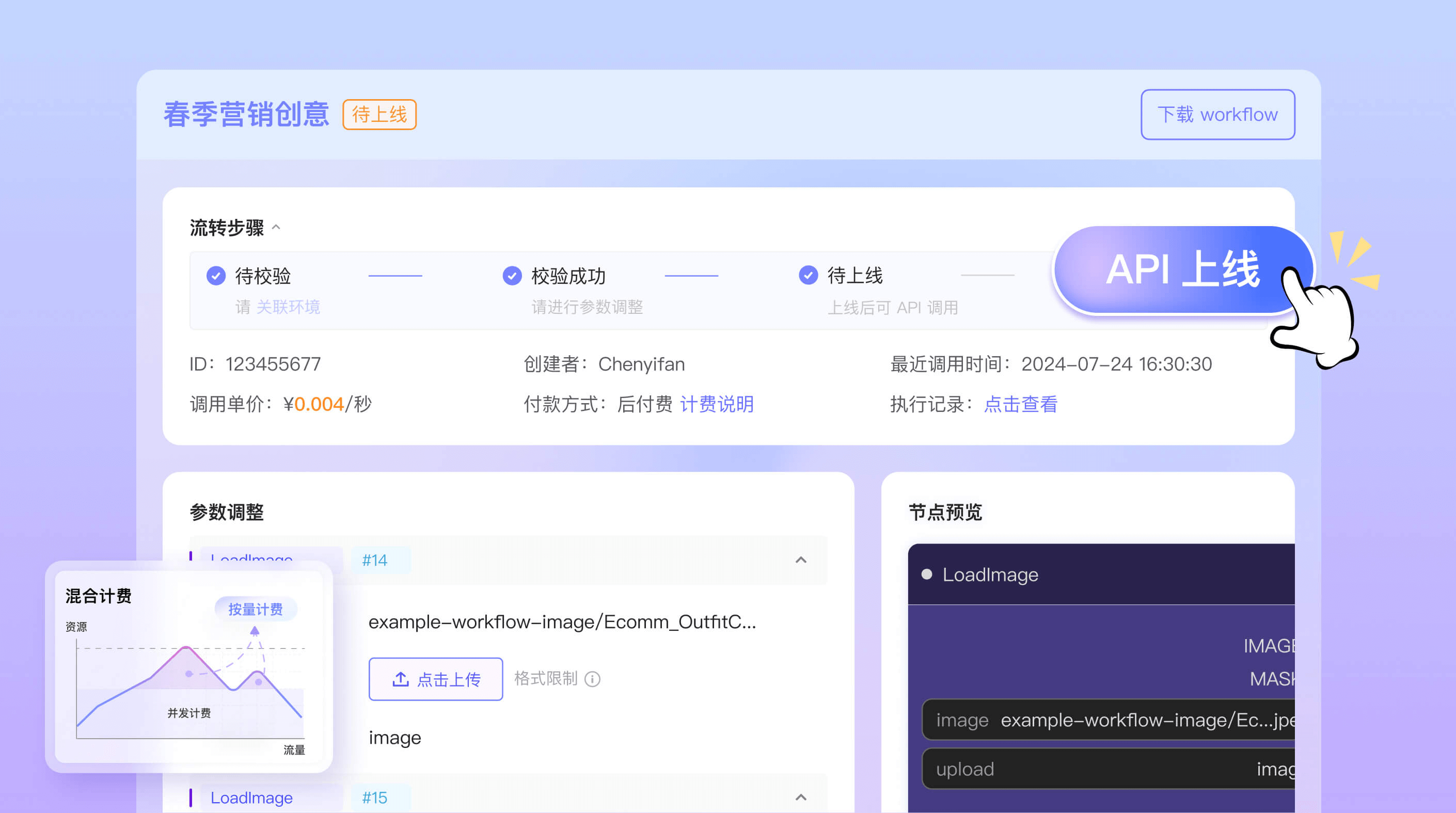Click the ID: 123455677 text
This screenshot has height=813, width=1456.
point(255,364)
